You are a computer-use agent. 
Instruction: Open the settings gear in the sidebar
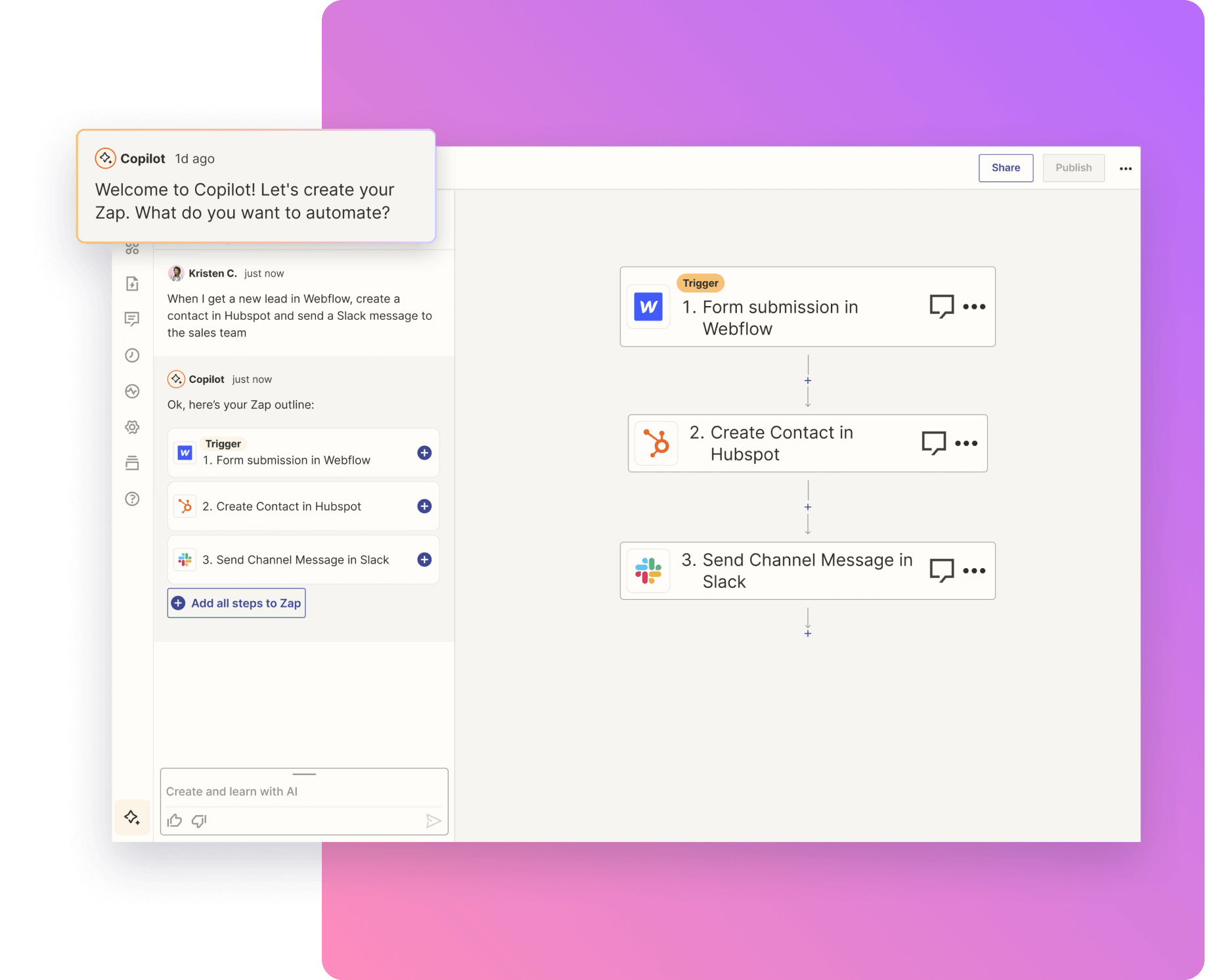point(132,427)
